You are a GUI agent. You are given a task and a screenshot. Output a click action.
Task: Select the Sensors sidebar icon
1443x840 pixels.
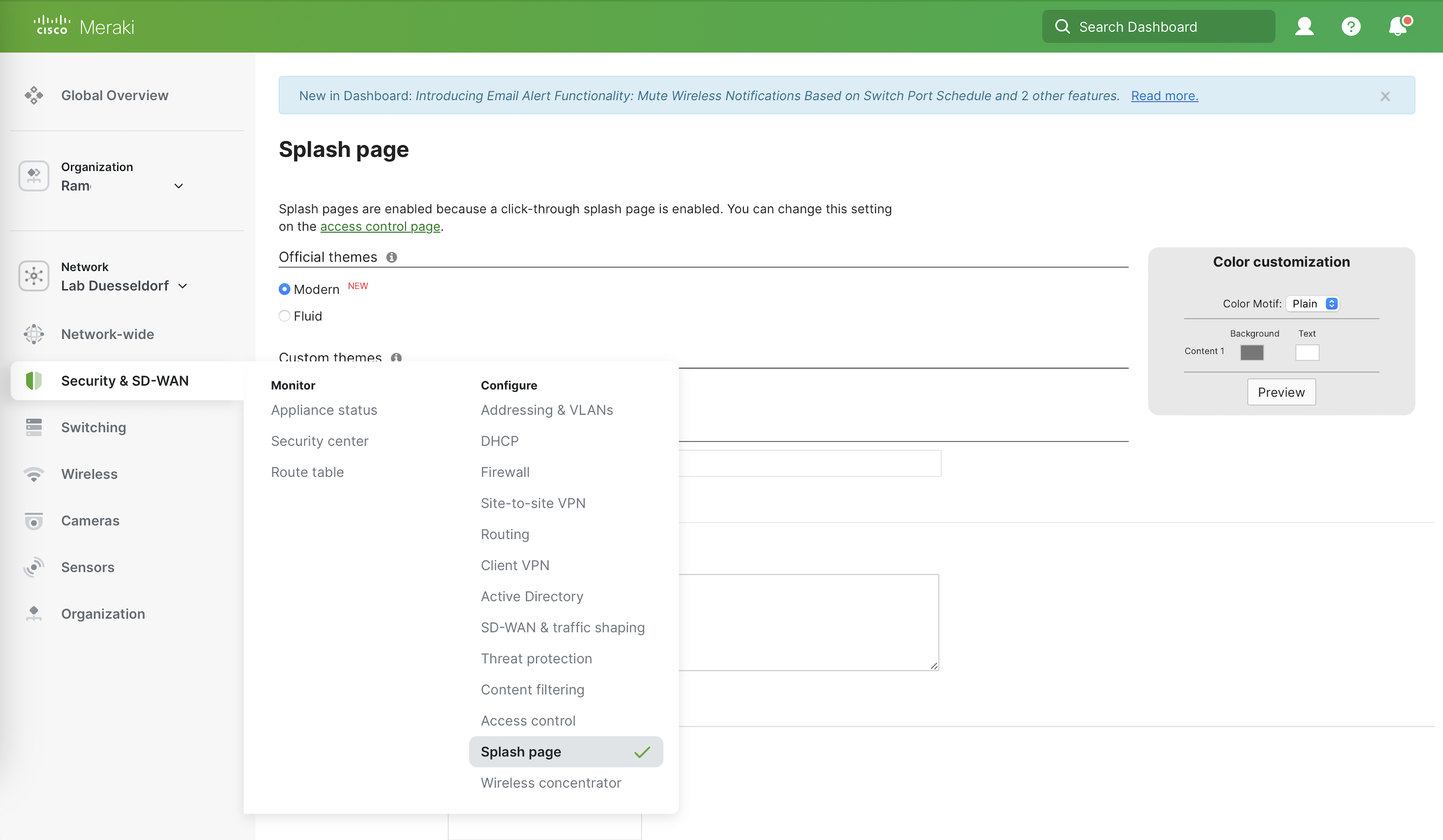(x=34, y=567)
